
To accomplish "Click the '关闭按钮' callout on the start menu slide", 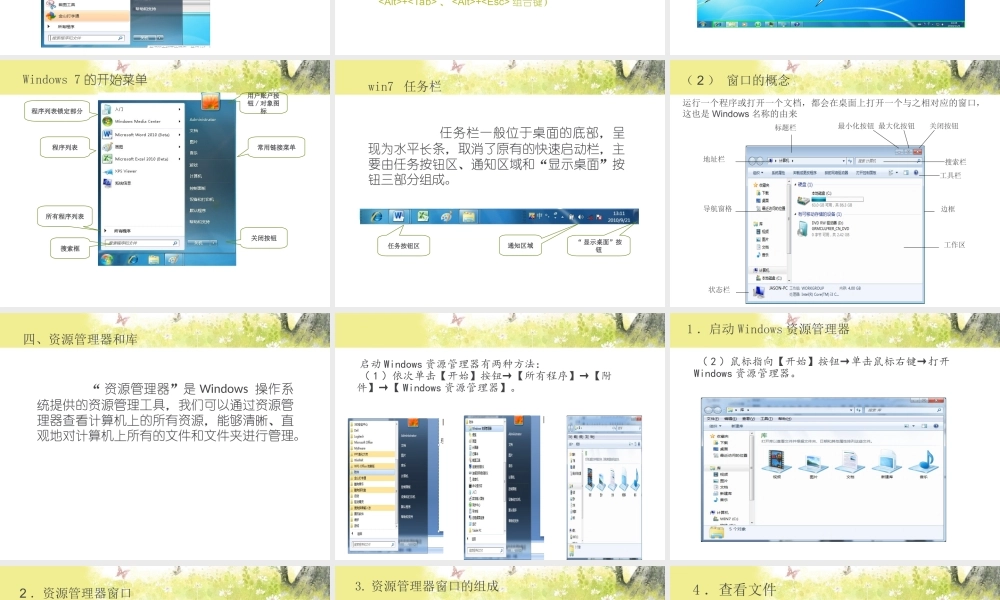I will pyautogui.click(x=263, y=238).
